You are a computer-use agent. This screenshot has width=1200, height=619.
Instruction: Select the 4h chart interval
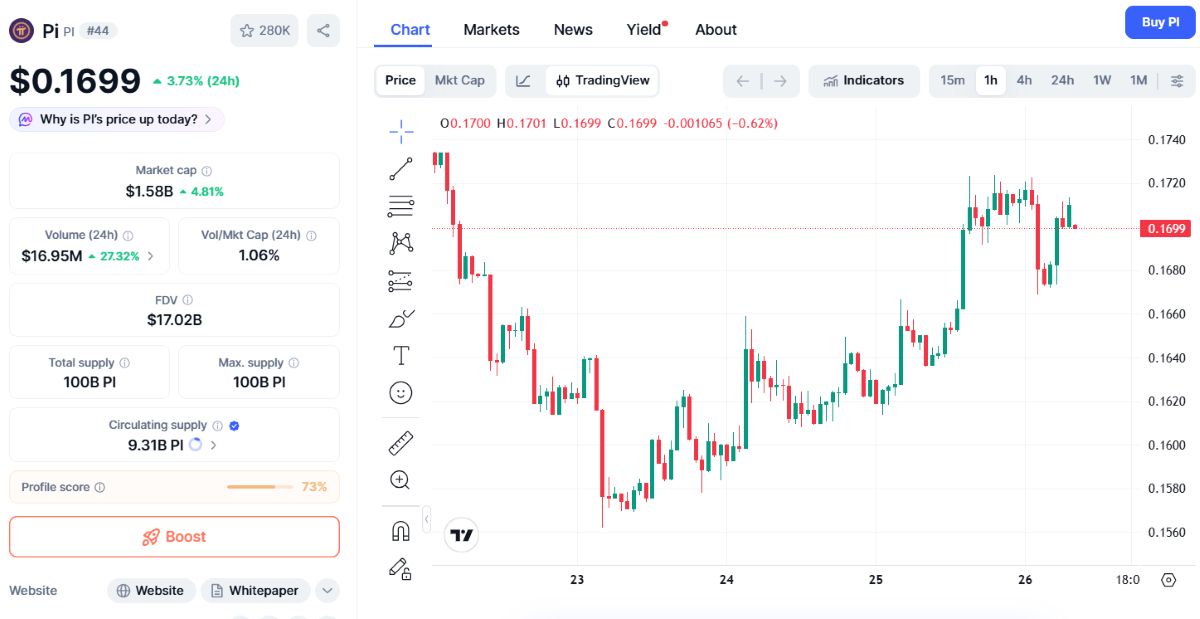[1024, 81]
